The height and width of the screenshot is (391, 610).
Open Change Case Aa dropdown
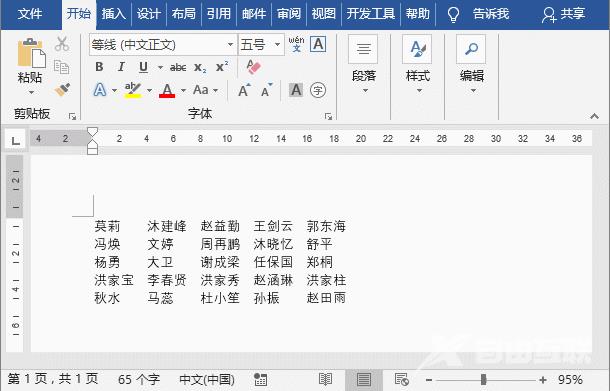205,90
